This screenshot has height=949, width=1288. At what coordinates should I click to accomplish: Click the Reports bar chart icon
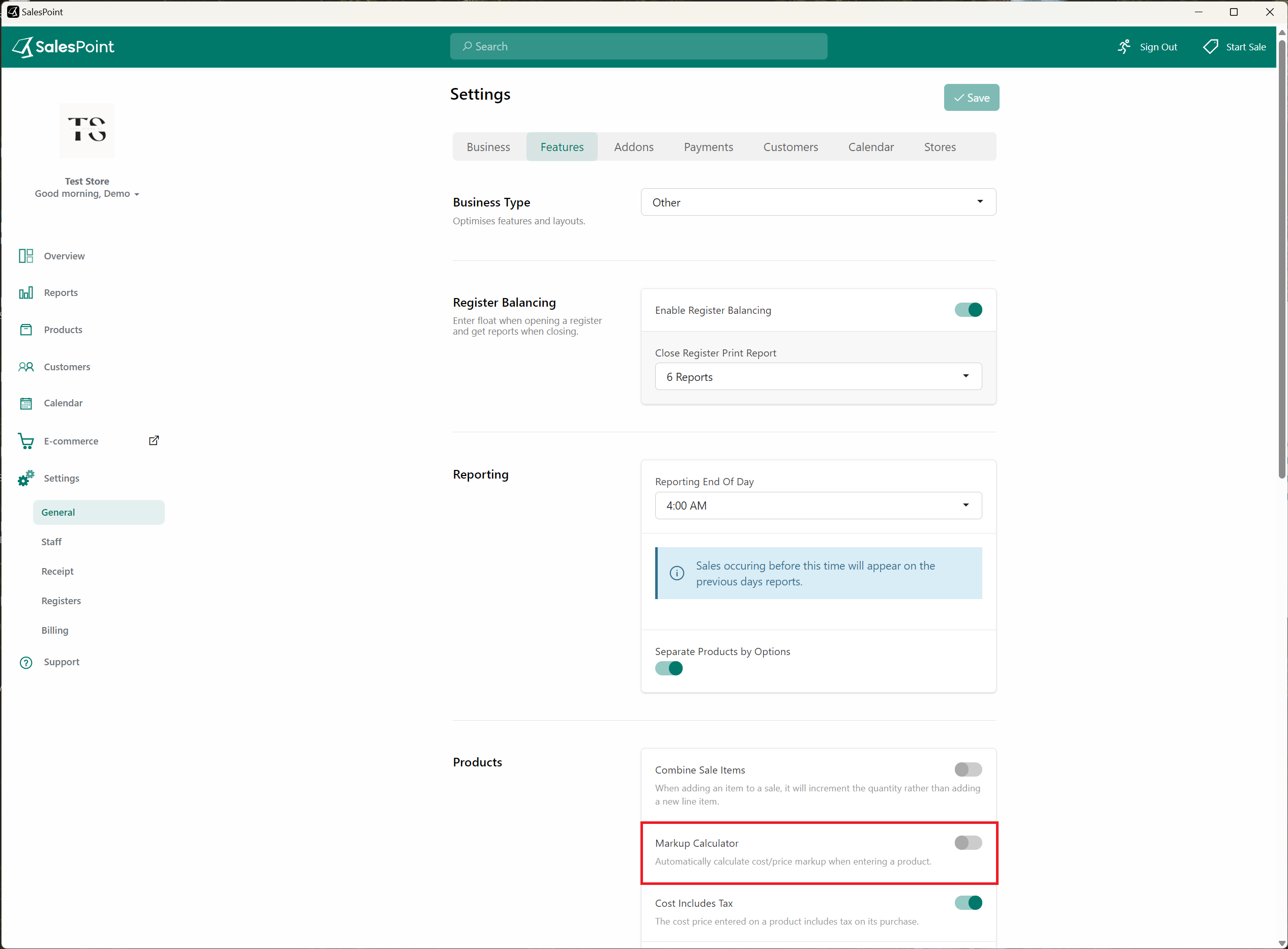(26, 292)
